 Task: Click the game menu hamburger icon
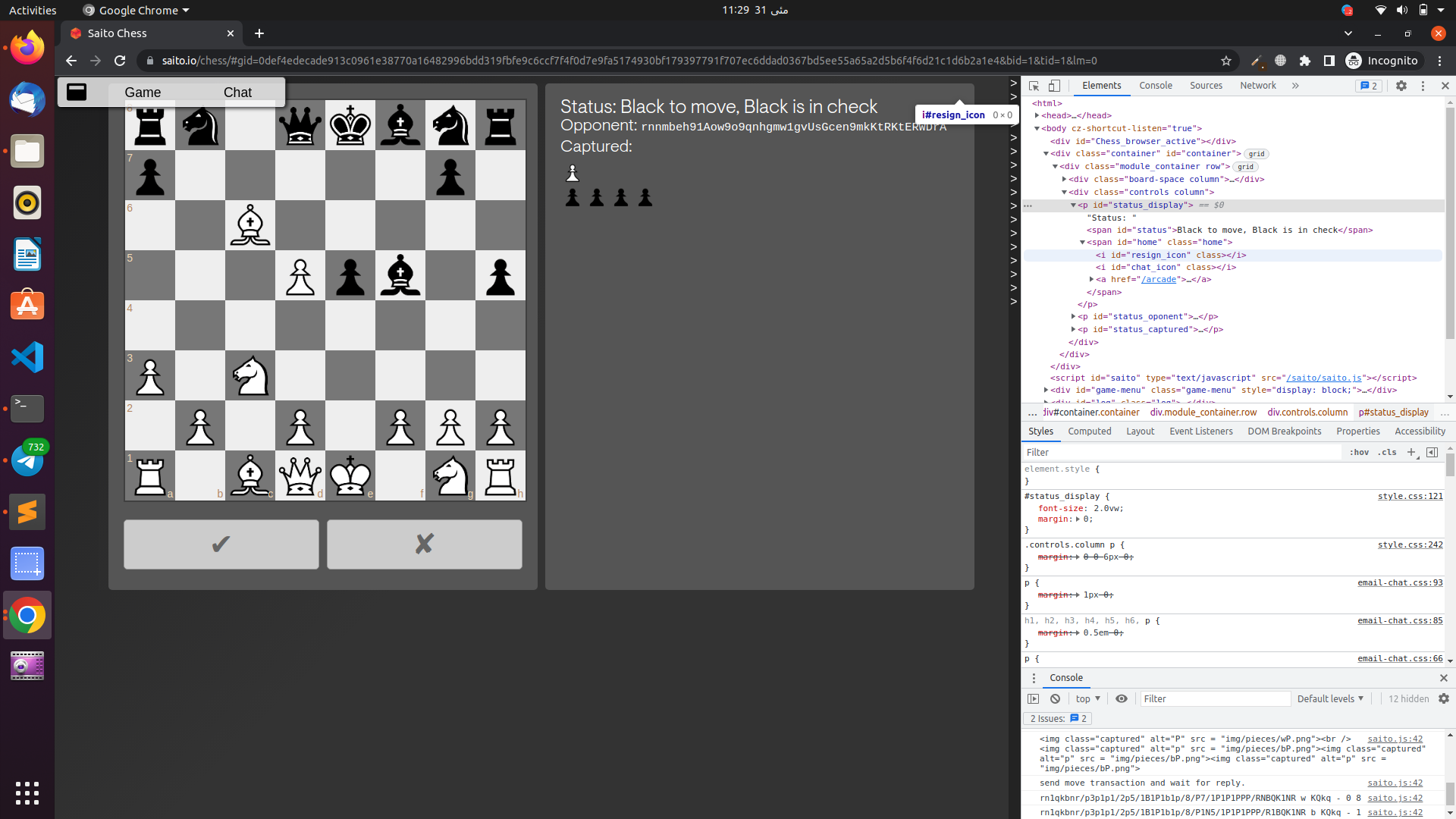point(76,92)
